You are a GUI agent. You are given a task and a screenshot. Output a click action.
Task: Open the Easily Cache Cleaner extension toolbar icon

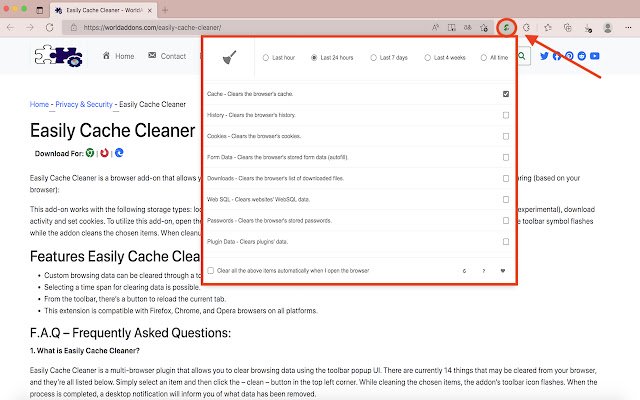click(506, 27)
